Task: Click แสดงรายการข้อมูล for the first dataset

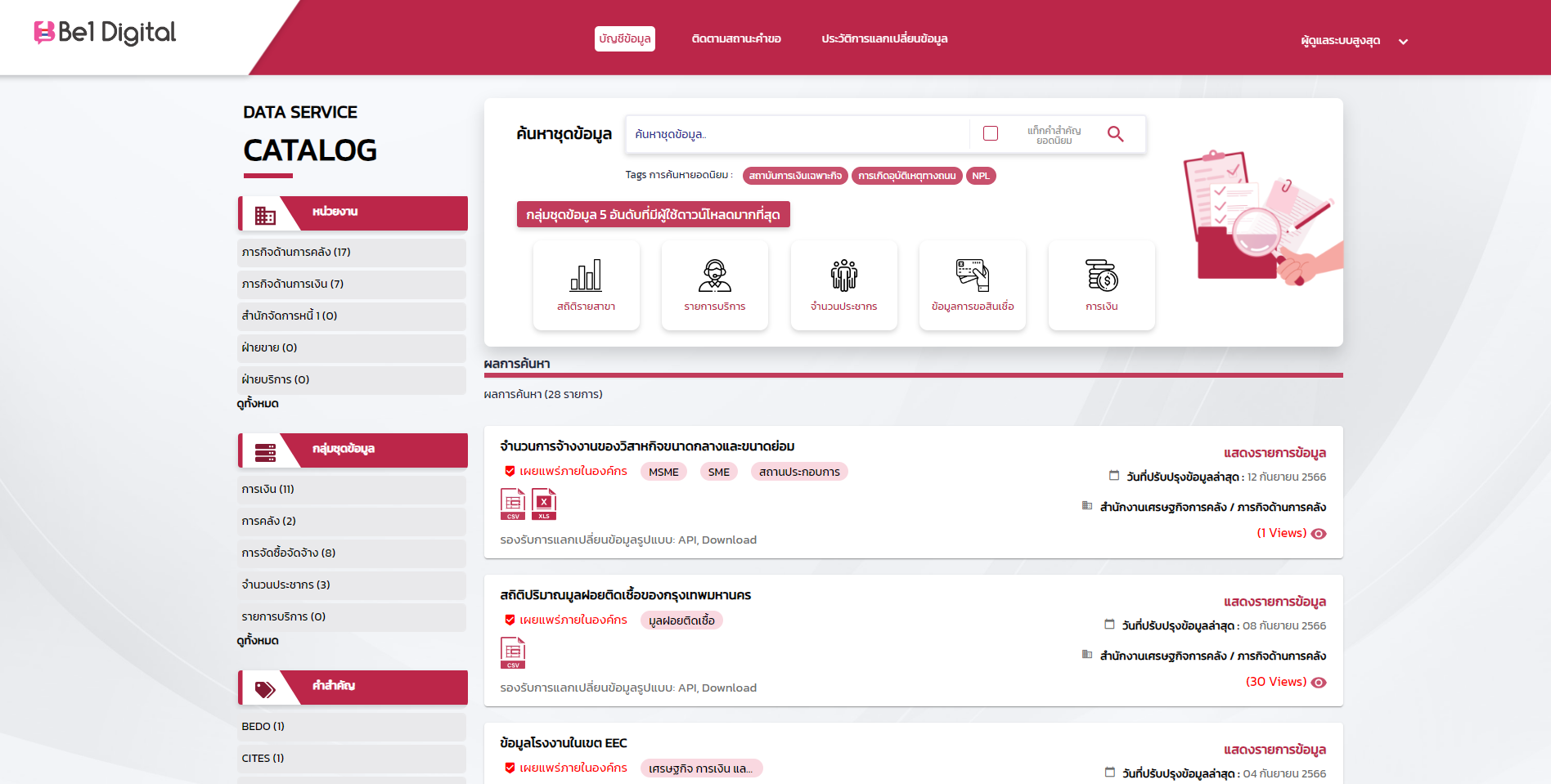Action: click(x=1275, y=453)
